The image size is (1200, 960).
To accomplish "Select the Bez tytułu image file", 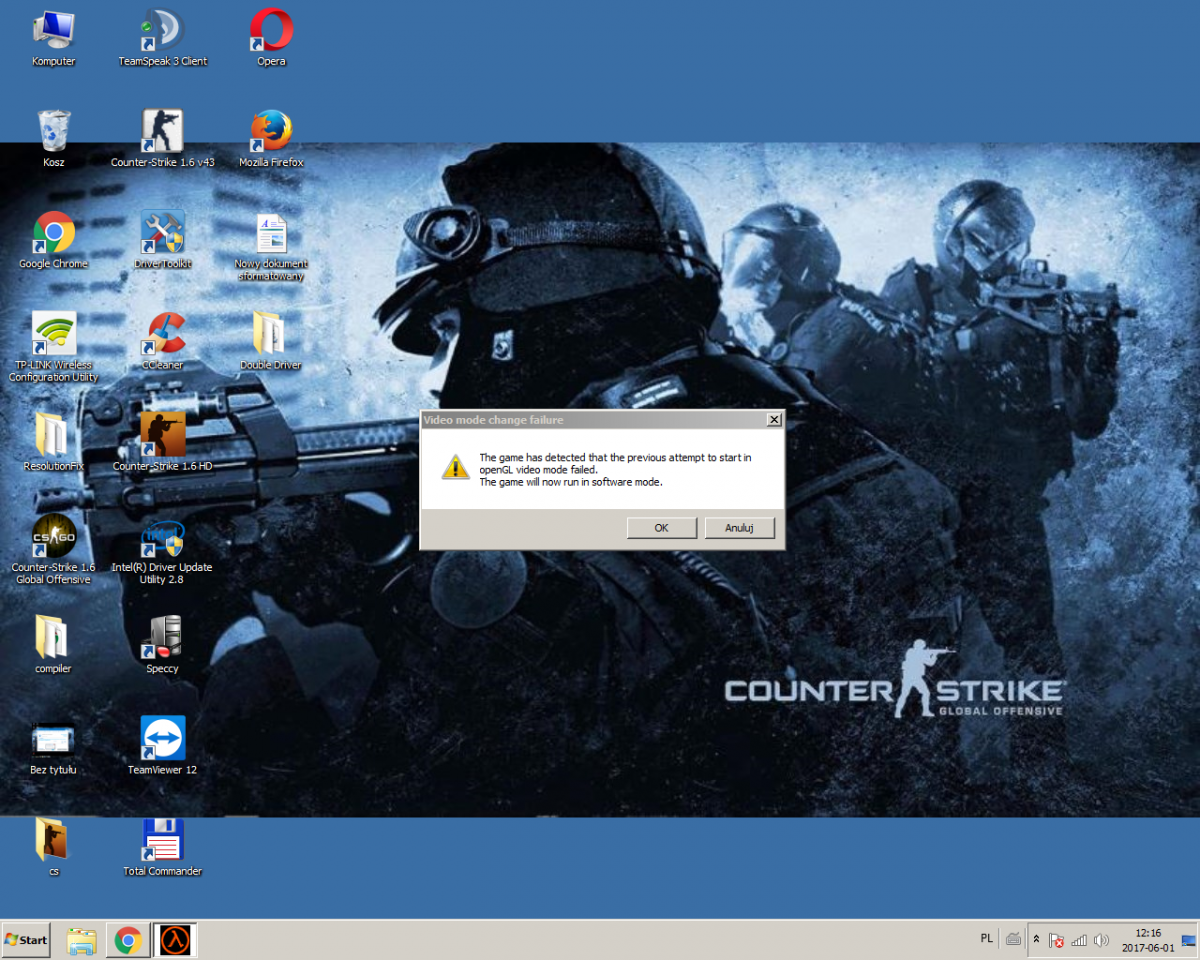I will (x=54, y=748).
